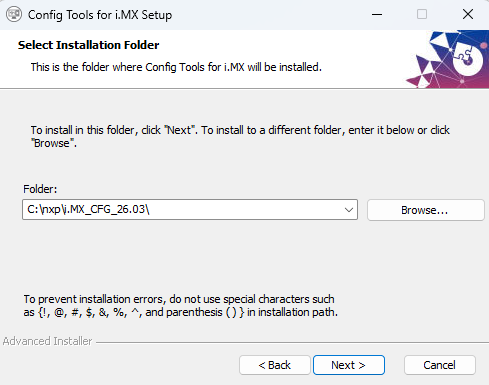The height and width of the screenshot is (385, 489).
Task: Expand the Folder path dropdown arrow
Action: point(349,210)
